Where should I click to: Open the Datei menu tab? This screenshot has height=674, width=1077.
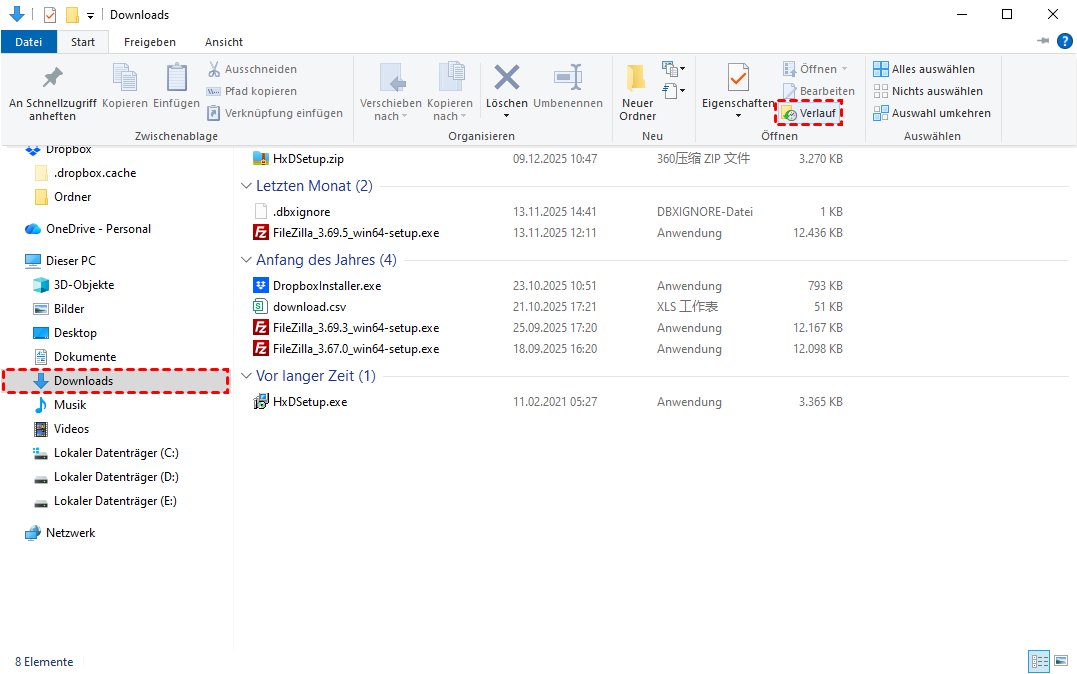click(x=29, y=42)
